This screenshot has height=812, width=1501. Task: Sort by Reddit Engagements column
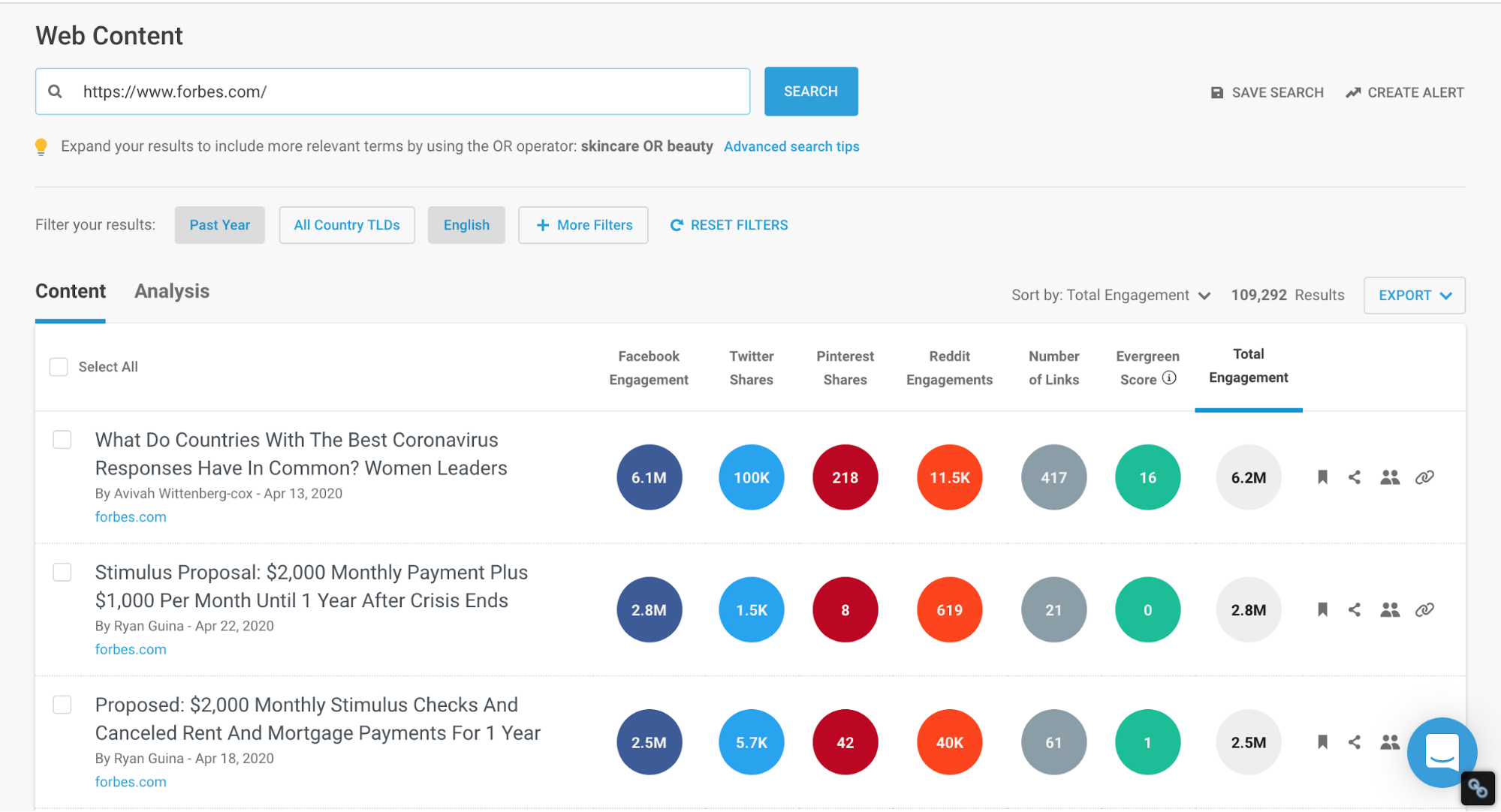(949, 368)
